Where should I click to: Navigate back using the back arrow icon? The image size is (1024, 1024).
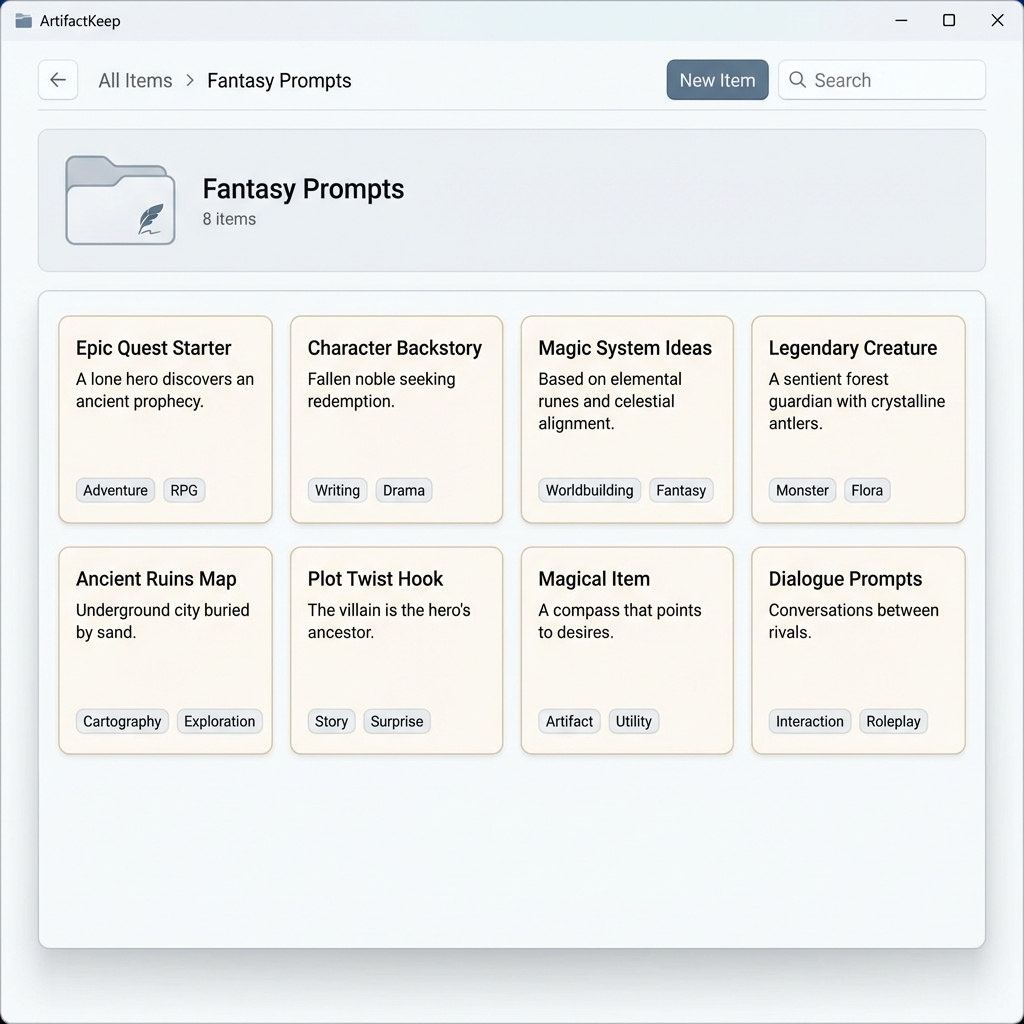[x=57, y=79]
